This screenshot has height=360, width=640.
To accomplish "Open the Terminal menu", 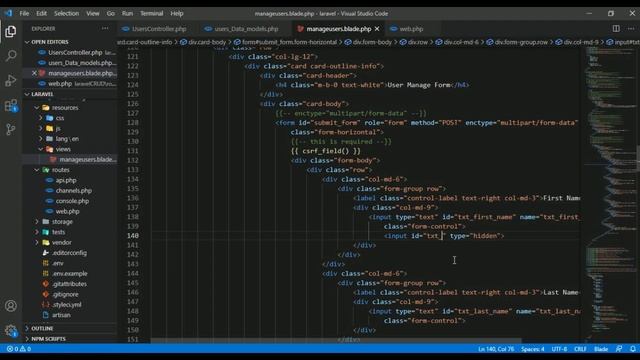I will [x=152, y=13].
